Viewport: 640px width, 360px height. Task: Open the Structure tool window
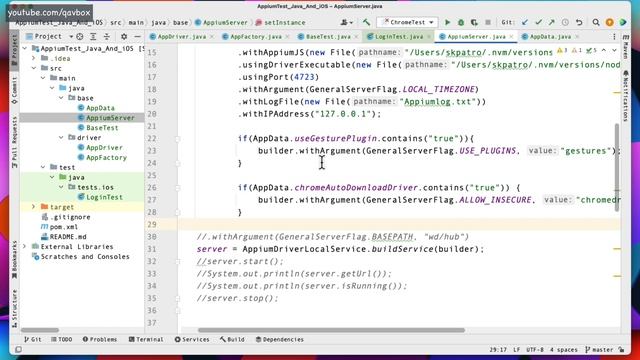point(14,308)
